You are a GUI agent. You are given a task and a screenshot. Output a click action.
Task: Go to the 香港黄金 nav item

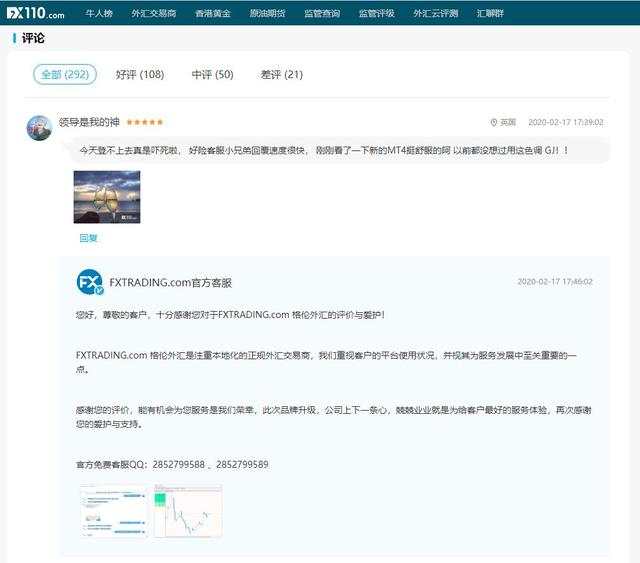tap(213, 13)
